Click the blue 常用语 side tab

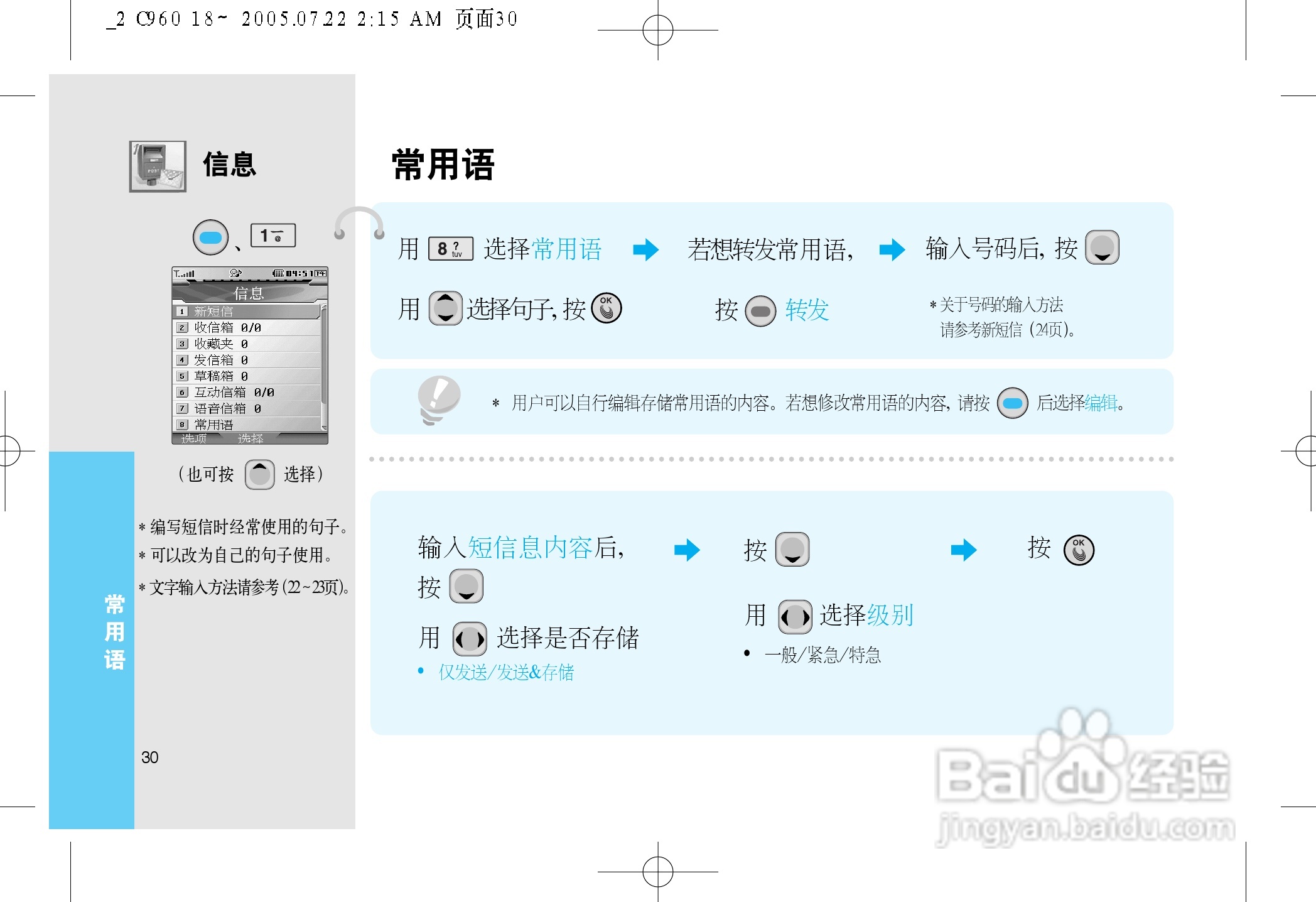[x=114, y=632]
